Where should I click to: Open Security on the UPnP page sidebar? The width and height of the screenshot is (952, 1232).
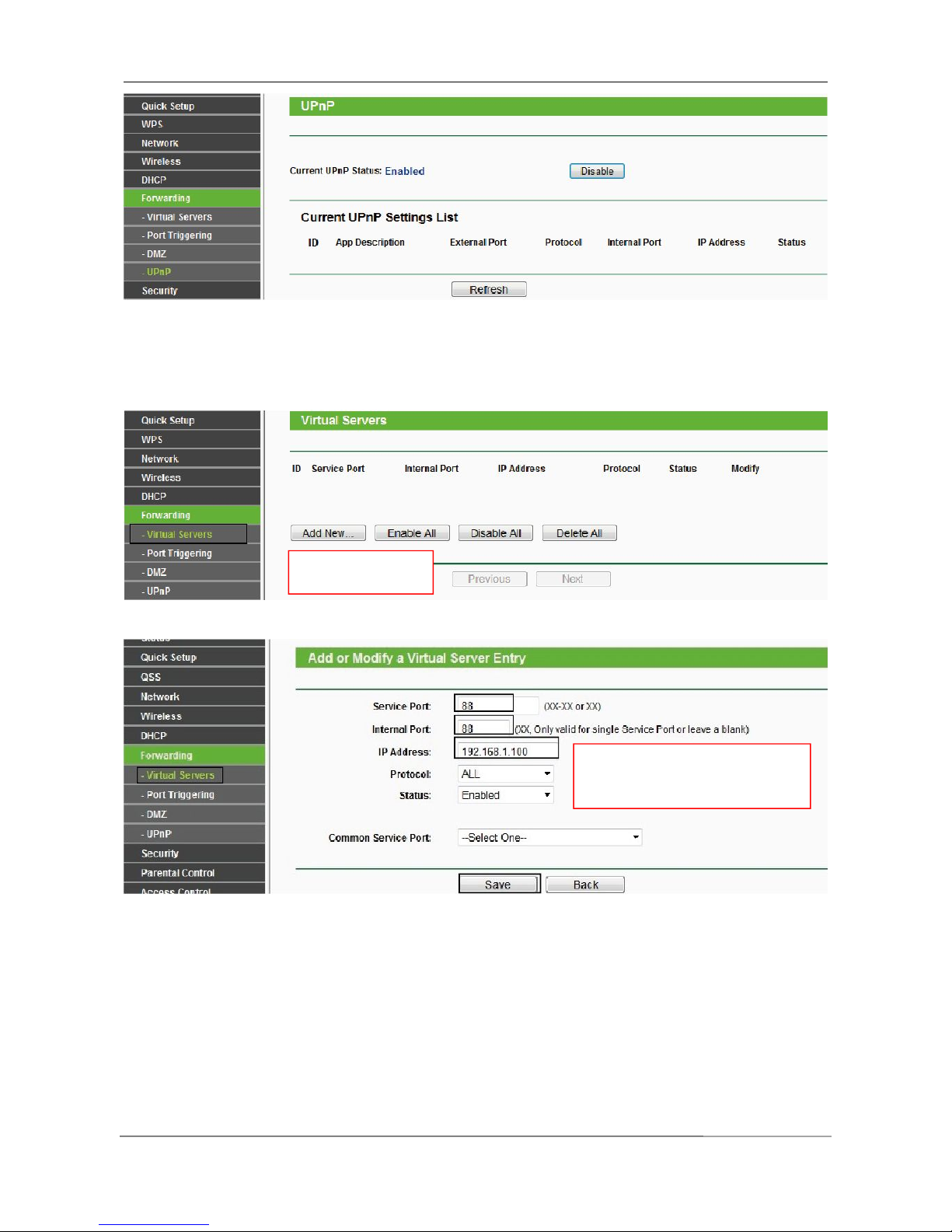pyautogui.click(x=192, y=291)
